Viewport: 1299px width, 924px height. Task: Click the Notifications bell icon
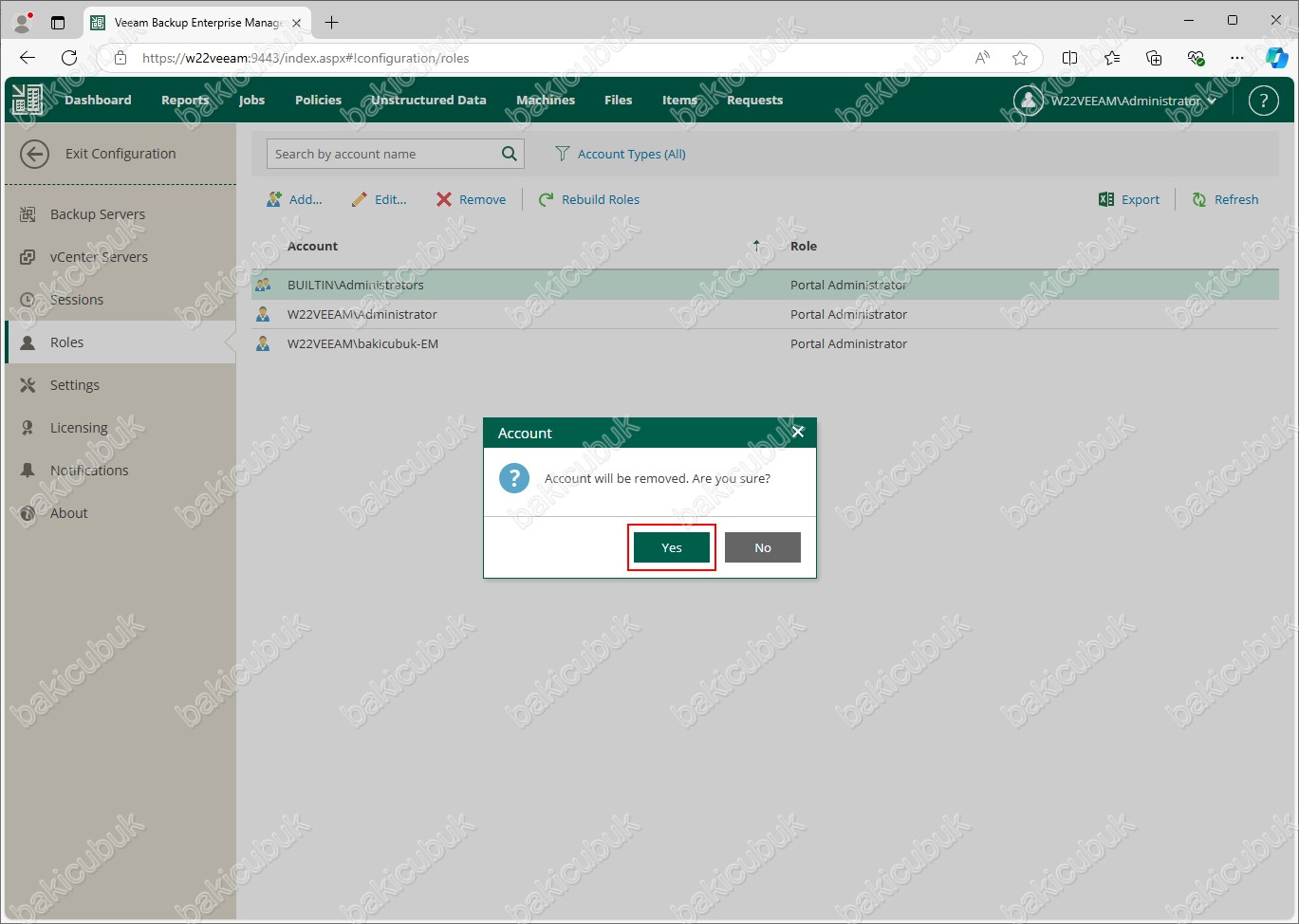coord(28,471)
